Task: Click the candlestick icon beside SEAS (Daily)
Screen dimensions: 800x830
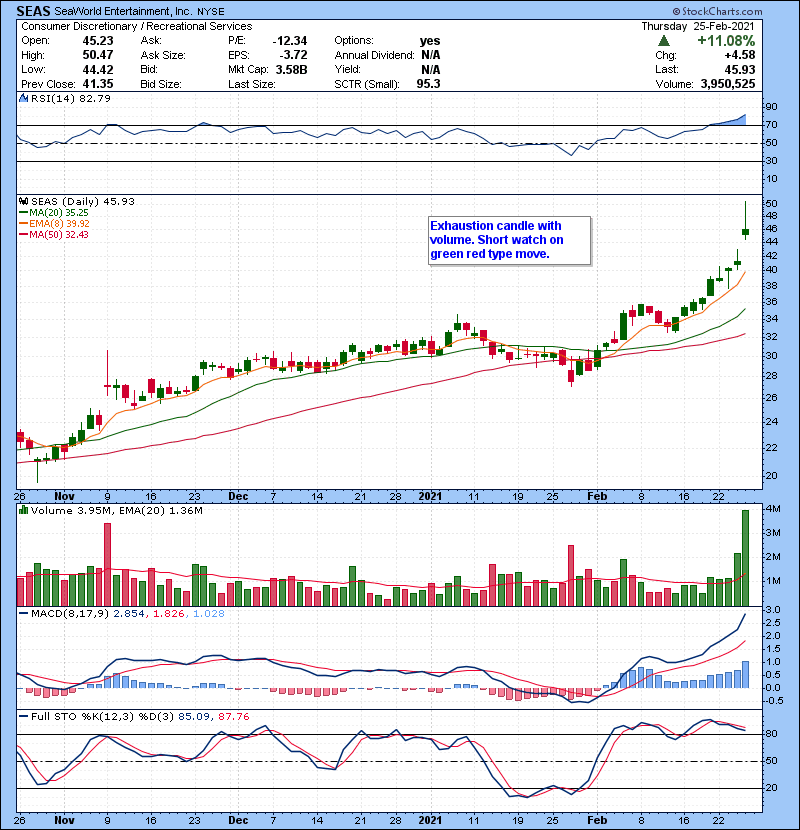Action: (24, 202)
